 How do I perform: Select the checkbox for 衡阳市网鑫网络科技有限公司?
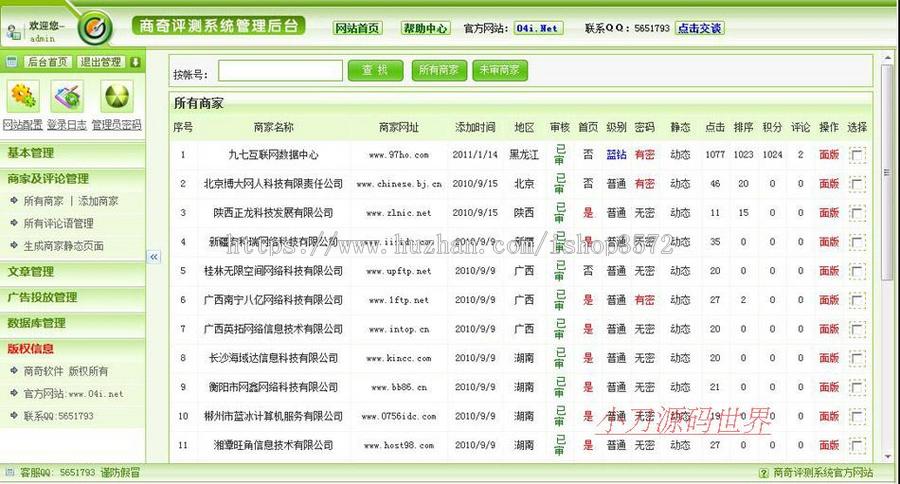coord(856,387)
